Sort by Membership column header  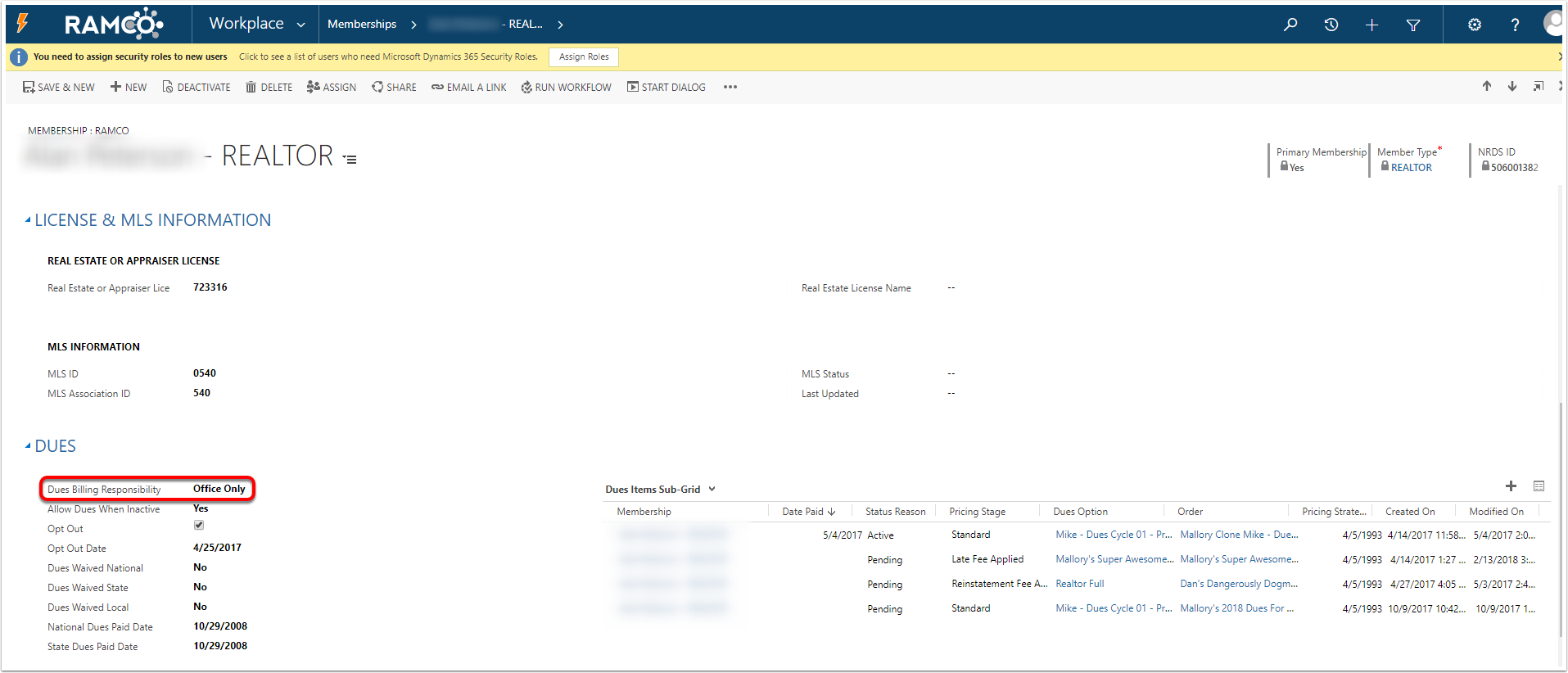coord(644,512)
